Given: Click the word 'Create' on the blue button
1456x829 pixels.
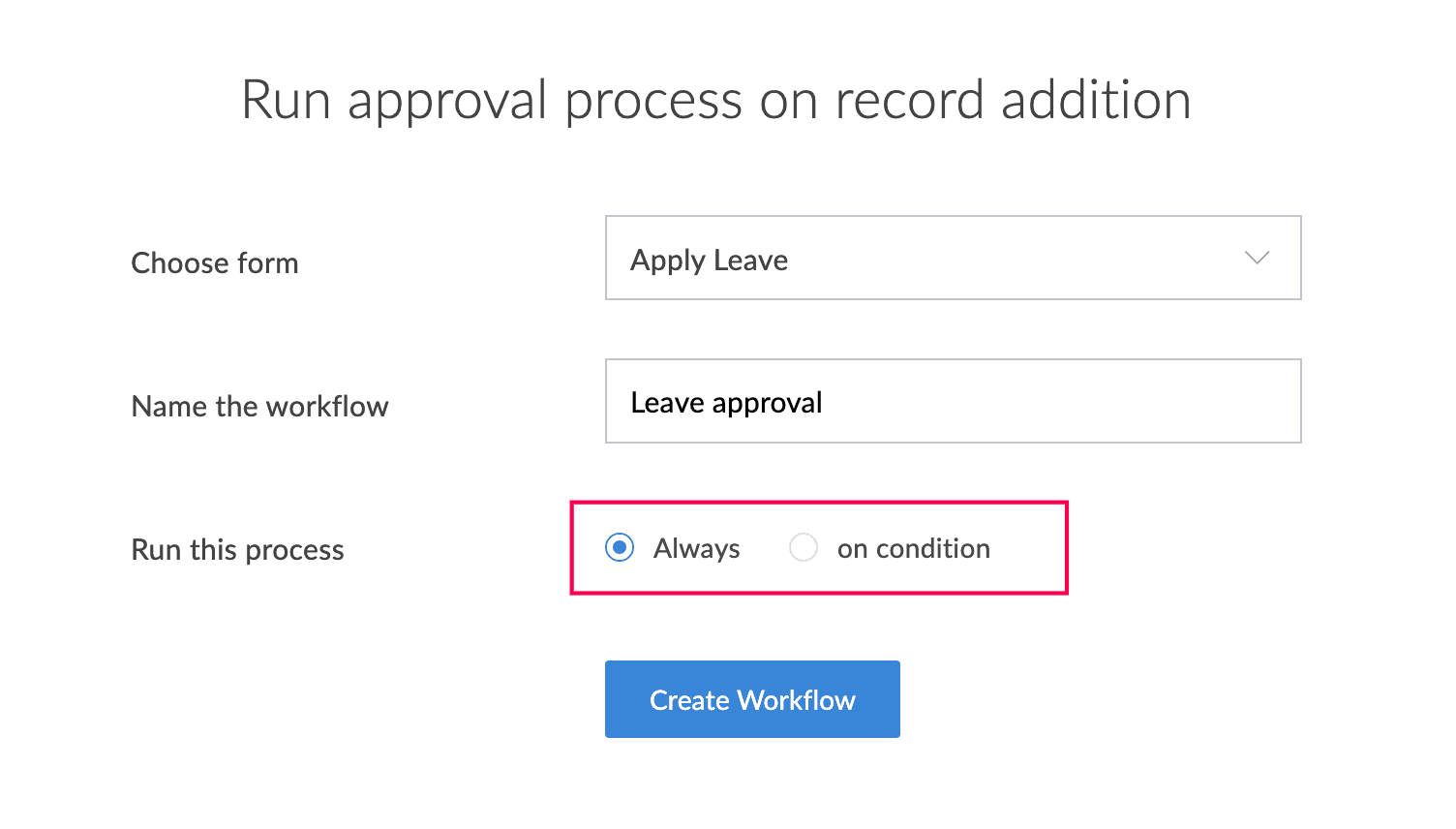Looking at the screenshot, I should click(689, 700).
